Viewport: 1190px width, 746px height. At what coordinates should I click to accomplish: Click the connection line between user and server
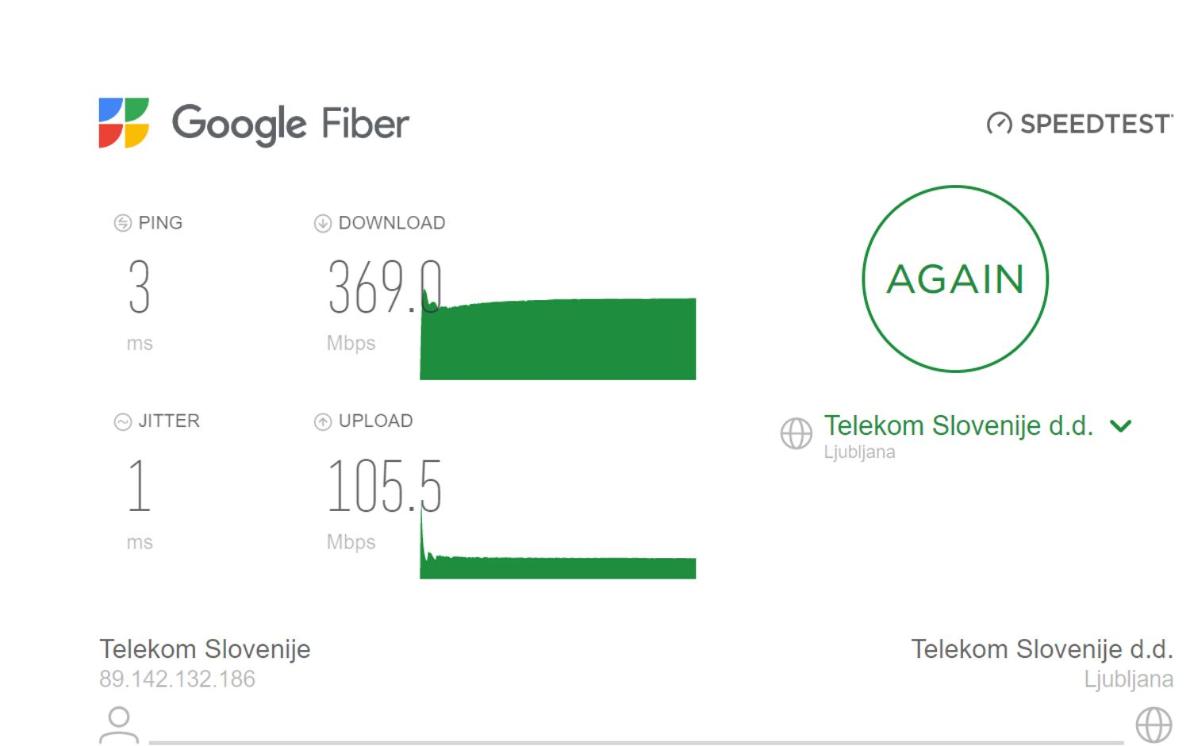click(636, 742)
